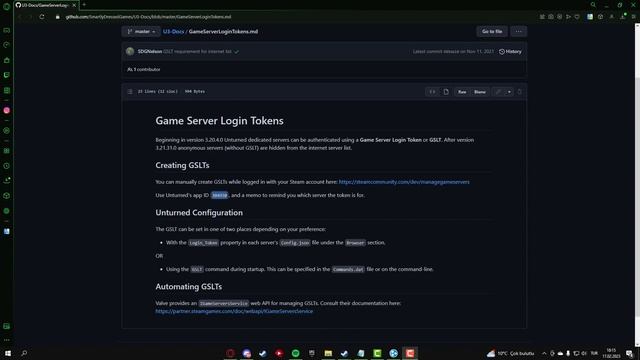Open sidebar three-dot setup menu
The width and height of the screenshot is (640, 360).
click(x=7, y=340)
